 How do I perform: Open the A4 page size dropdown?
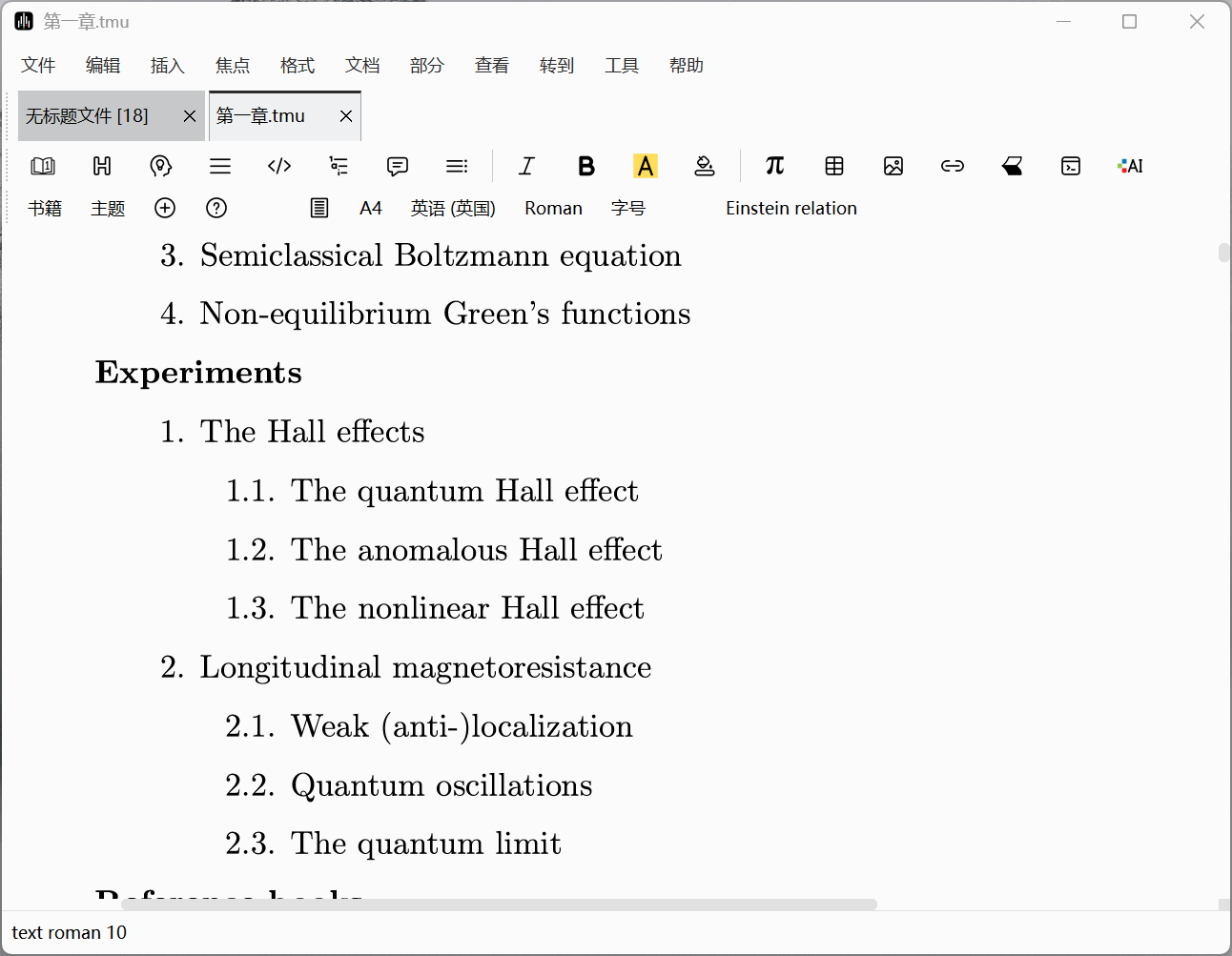(x=371, y=208)
